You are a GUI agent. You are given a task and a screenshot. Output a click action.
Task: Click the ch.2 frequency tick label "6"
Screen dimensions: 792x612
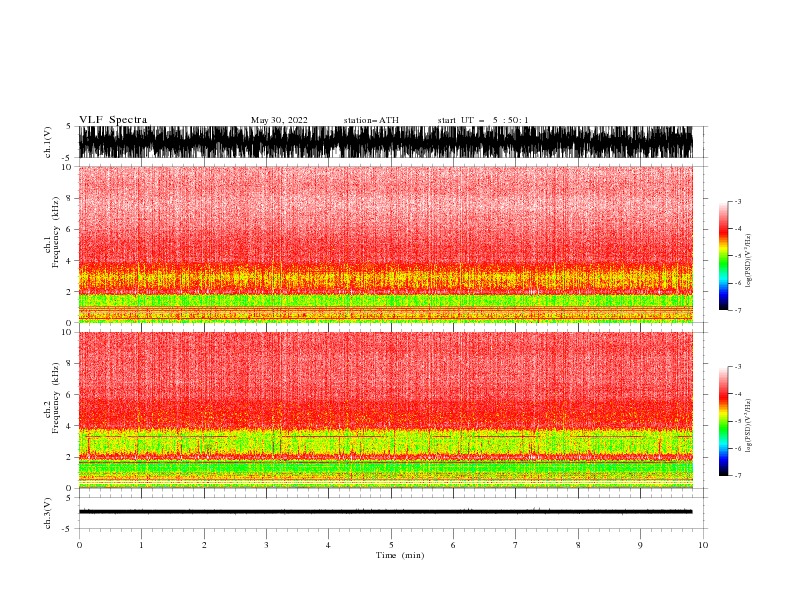tap(69, 395)
